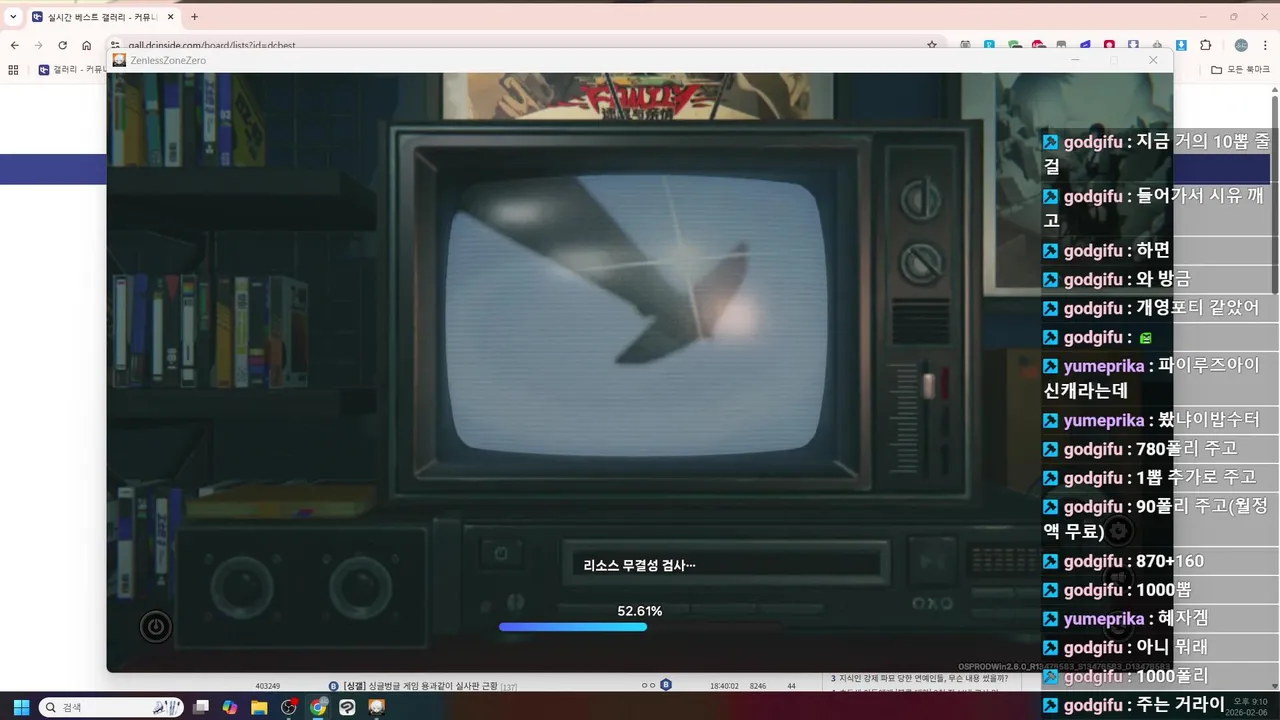
Task: Click the 18:40:02 post time cell
Action: 724,686
